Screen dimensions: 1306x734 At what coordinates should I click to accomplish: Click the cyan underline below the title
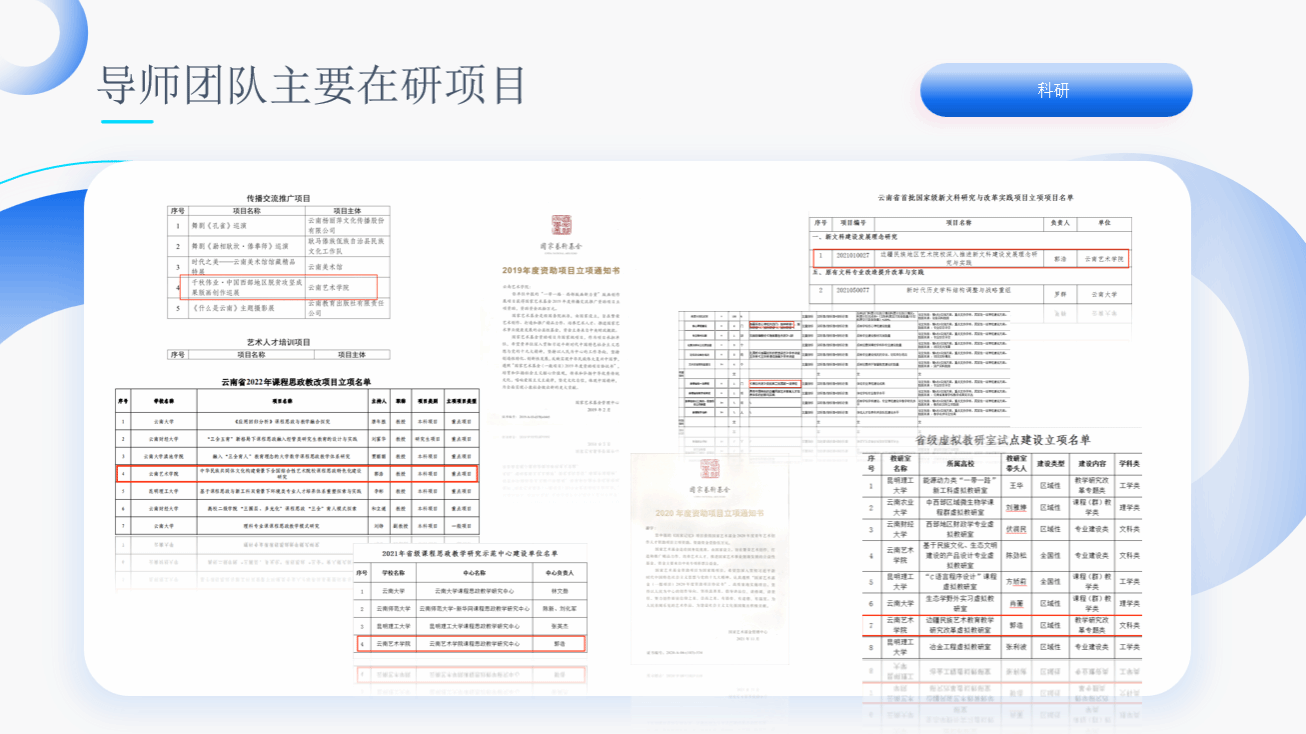tap(127, 122)
